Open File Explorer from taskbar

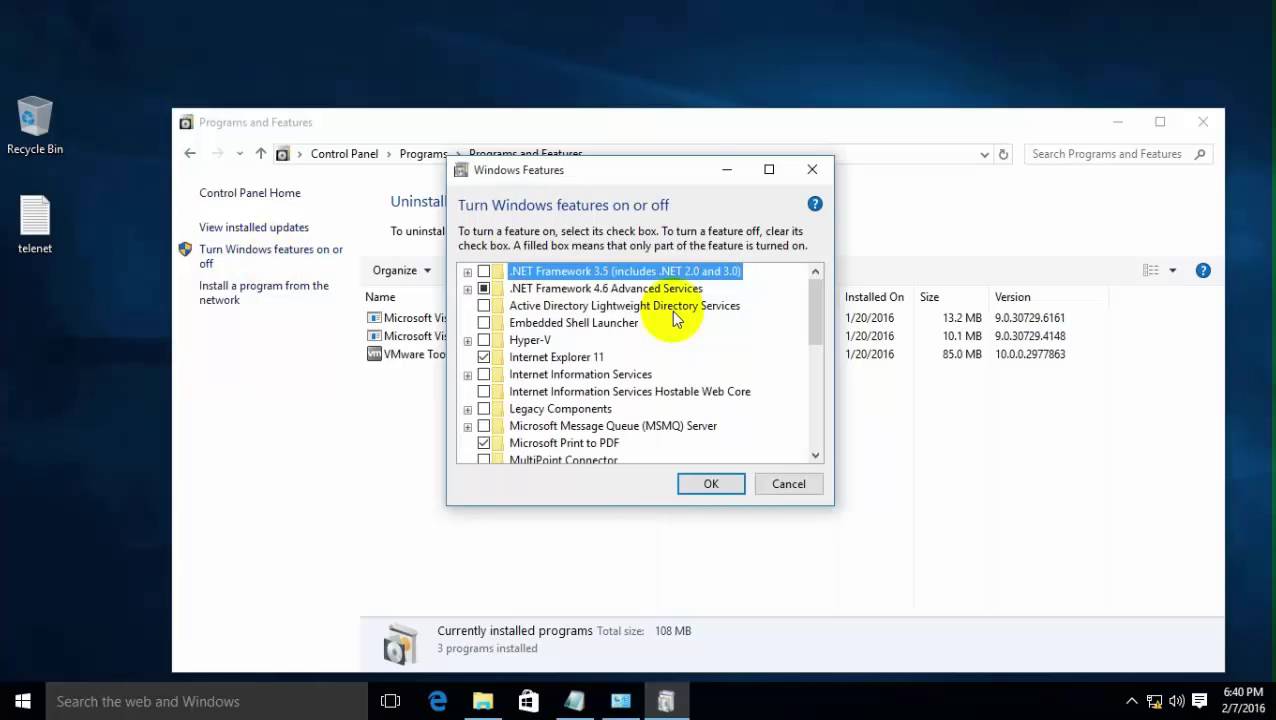[483, 701]
